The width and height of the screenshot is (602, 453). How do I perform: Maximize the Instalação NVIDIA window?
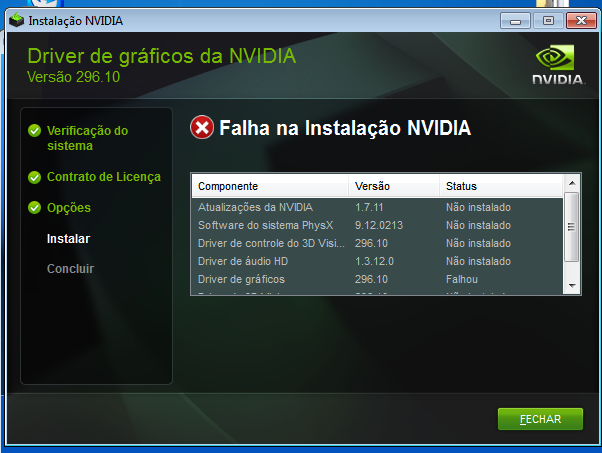tap(548, 21)
